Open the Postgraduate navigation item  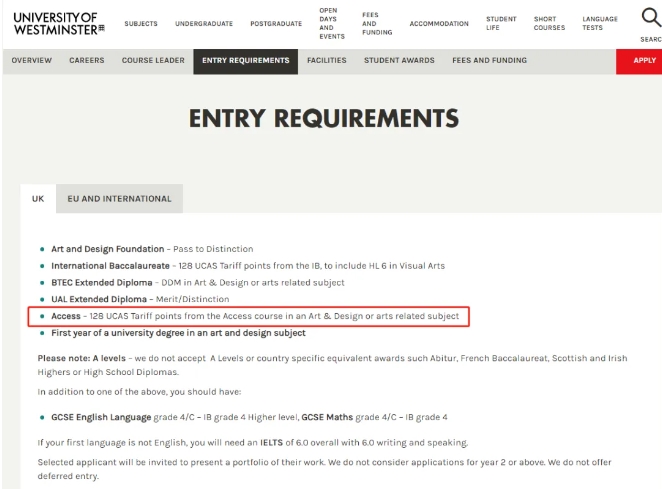[275, 23]
